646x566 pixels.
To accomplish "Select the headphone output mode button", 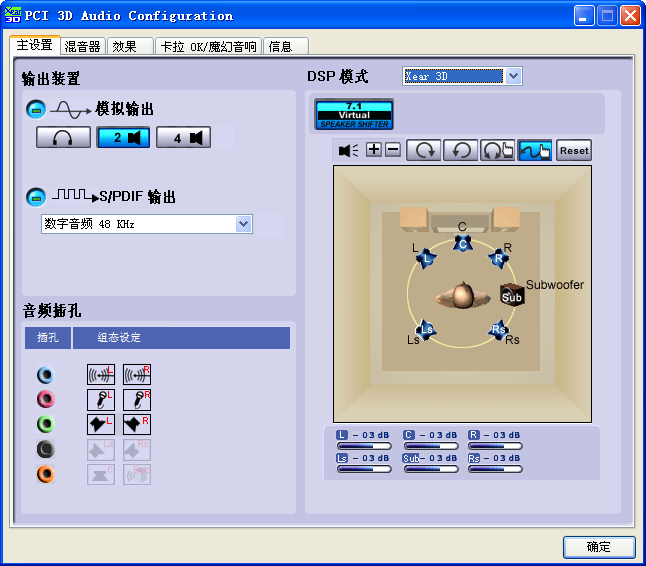I will pos(63,138).
